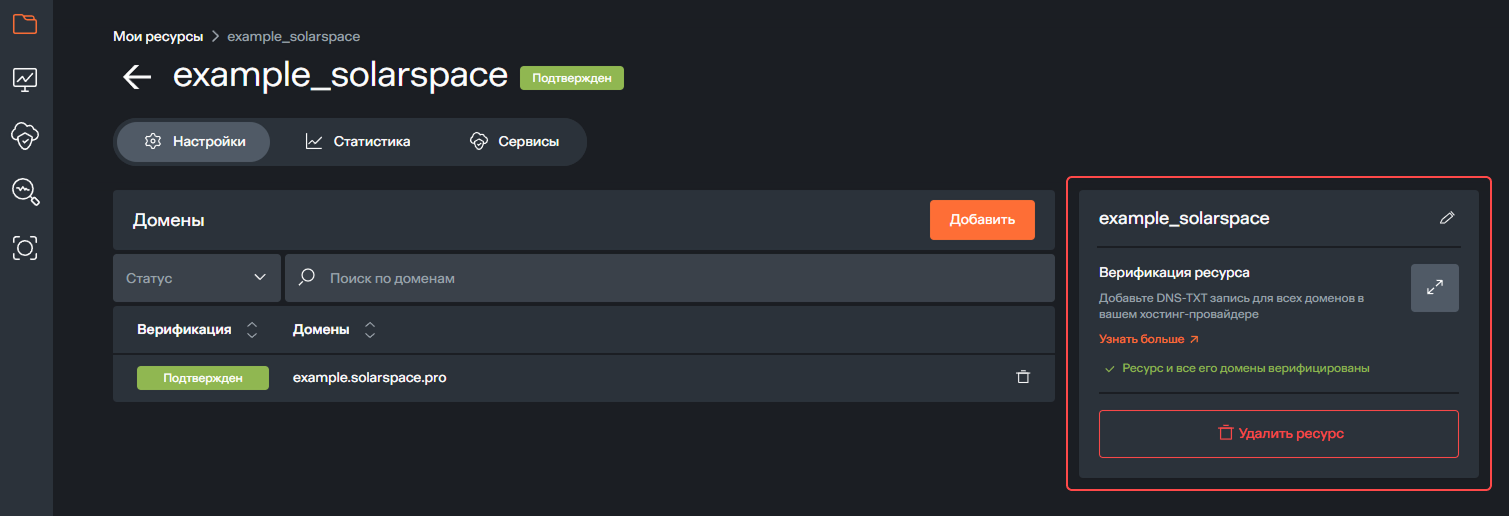The height and width of the screenshot is (516, 1509).
Task: Switch to the Настройки tab
Action: click(x=194, y=142)
